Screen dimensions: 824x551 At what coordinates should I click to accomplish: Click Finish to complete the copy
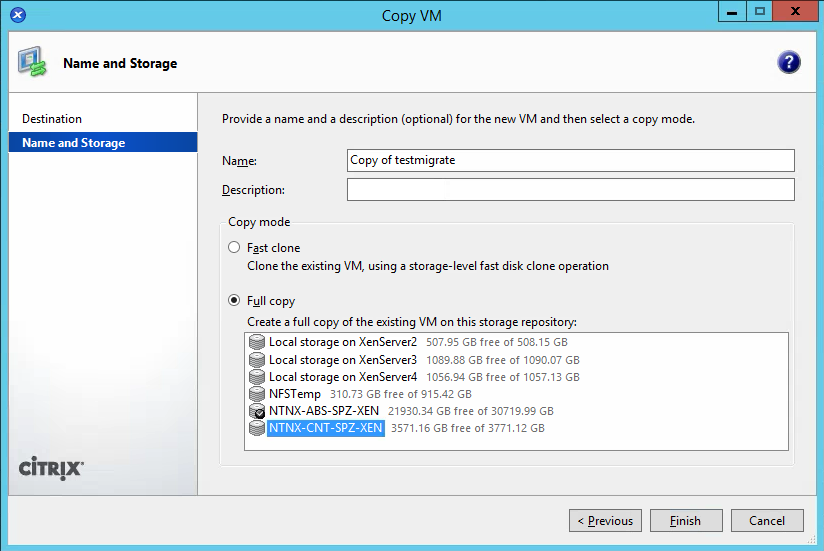coord(685,520)
